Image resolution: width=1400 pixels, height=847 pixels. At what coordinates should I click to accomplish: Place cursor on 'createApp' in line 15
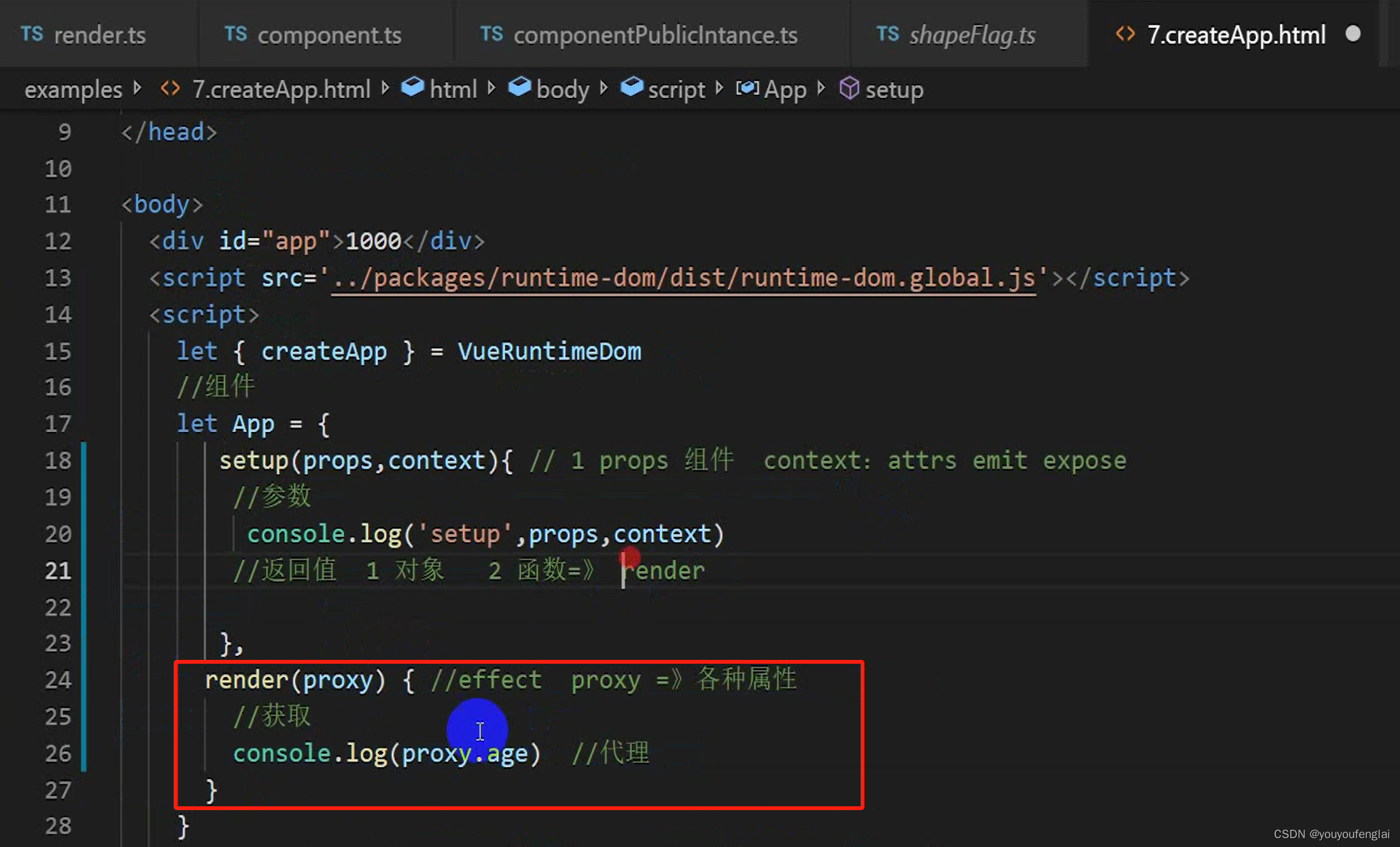pos(324,352)
